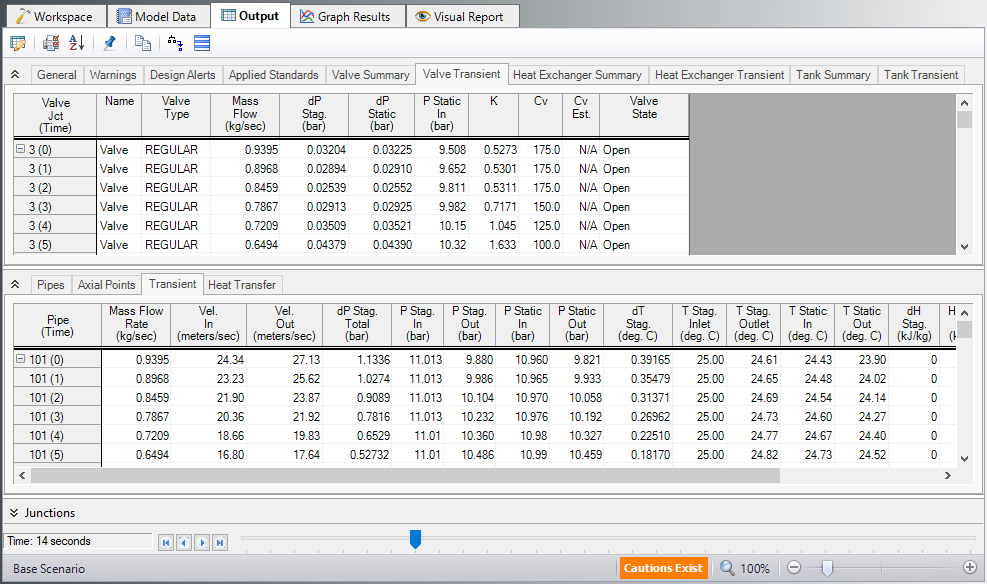The image size is (987, 584).
Task: Click the Mass Flow valve column header
Action: tap(245, 114)
